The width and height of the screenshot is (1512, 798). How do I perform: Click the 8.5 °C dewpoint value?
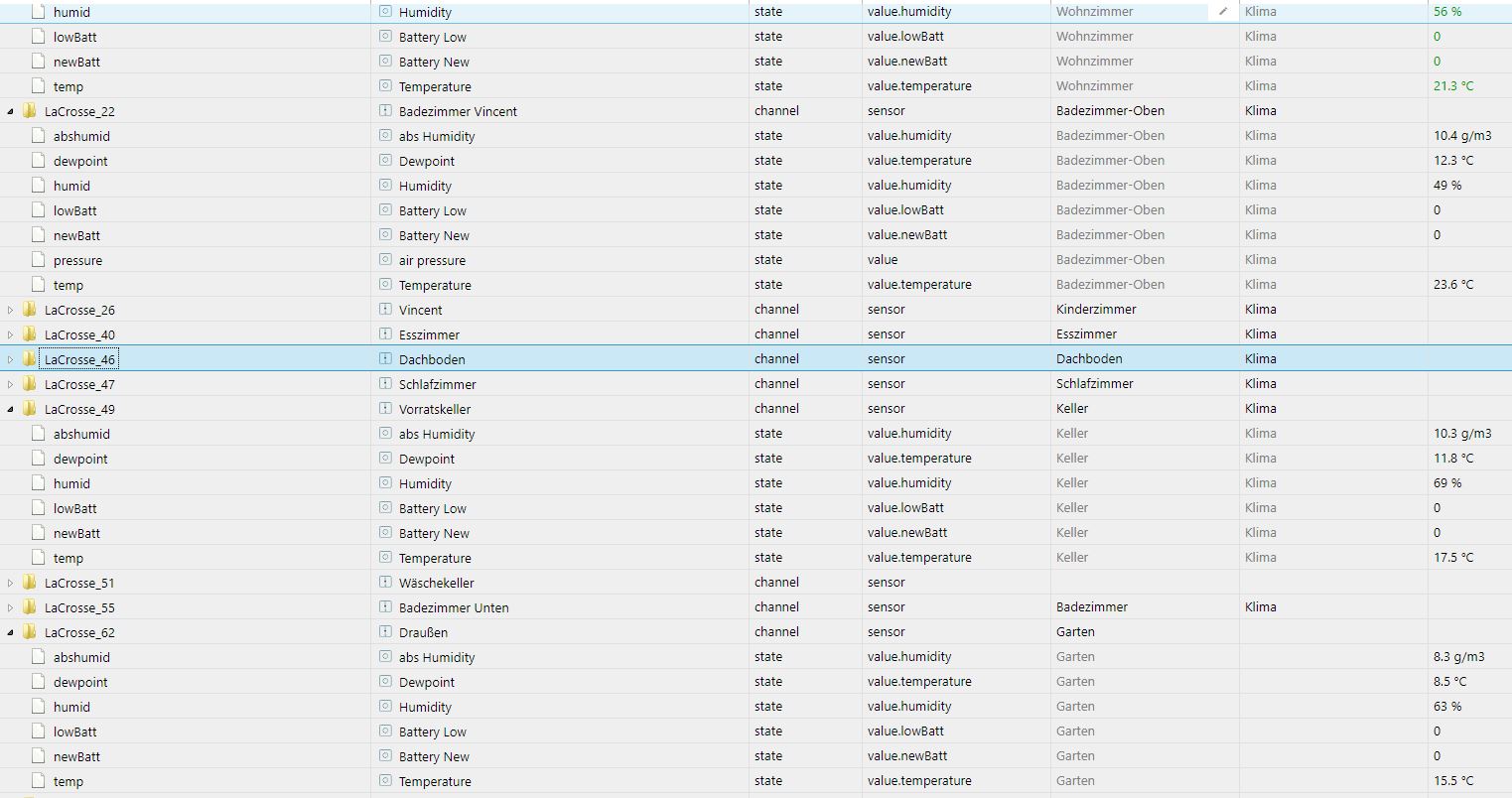[1450, 682]
